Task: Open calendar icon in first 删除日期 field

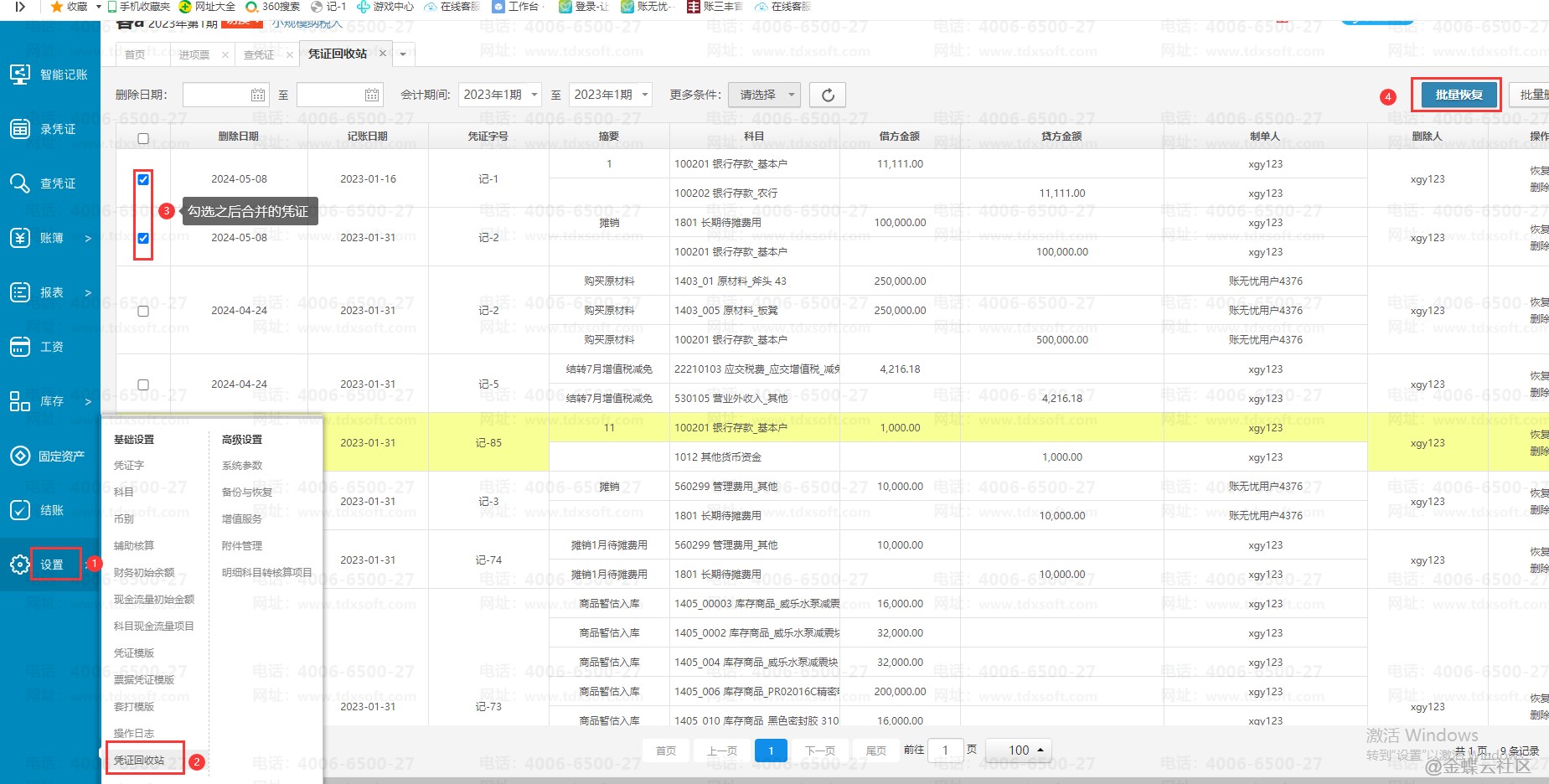Action: (x=258, y=95)
